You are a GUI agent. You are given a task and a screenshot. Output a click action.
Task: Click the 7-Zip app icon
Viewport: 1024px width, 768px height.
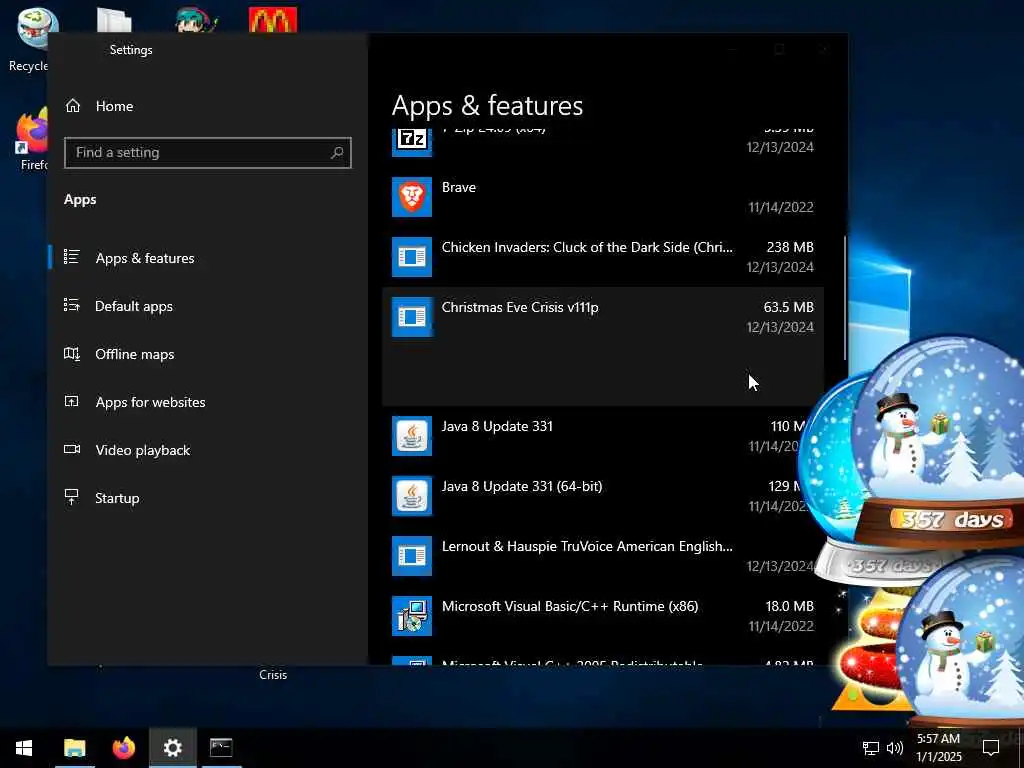[x=411, y=142]
